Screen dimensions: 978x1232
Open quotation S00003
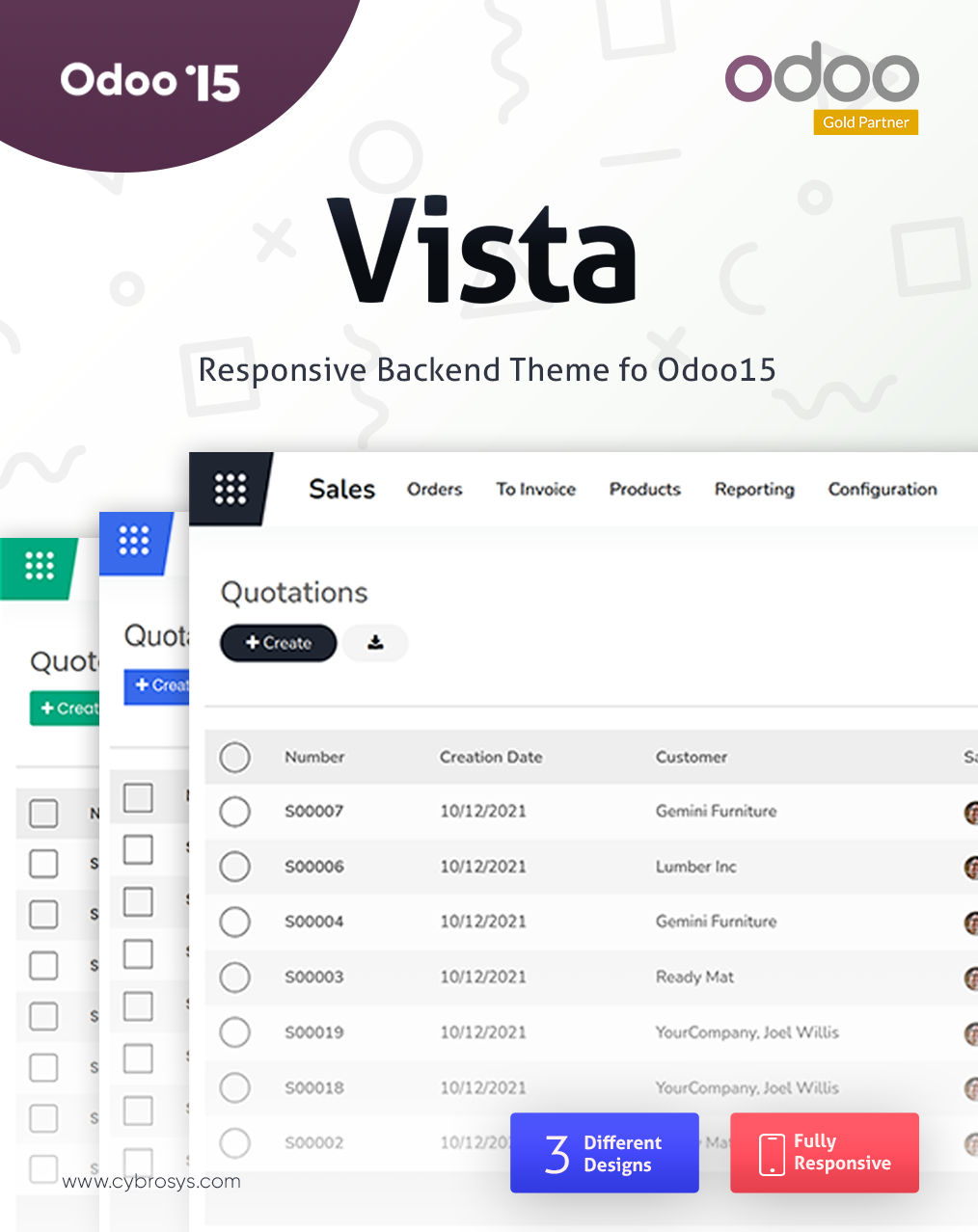(x=313, y=978)
